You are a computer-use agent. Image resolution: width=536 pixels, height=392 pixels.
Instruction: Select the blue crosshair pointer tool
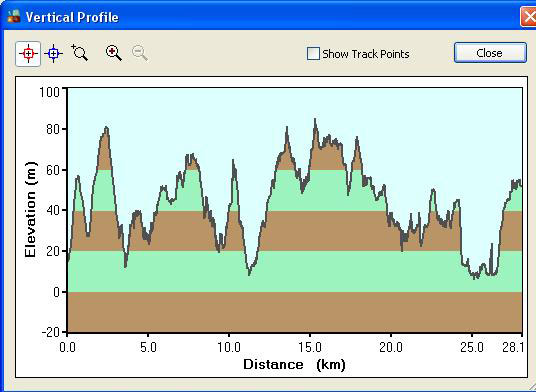[x=53, y=54]
